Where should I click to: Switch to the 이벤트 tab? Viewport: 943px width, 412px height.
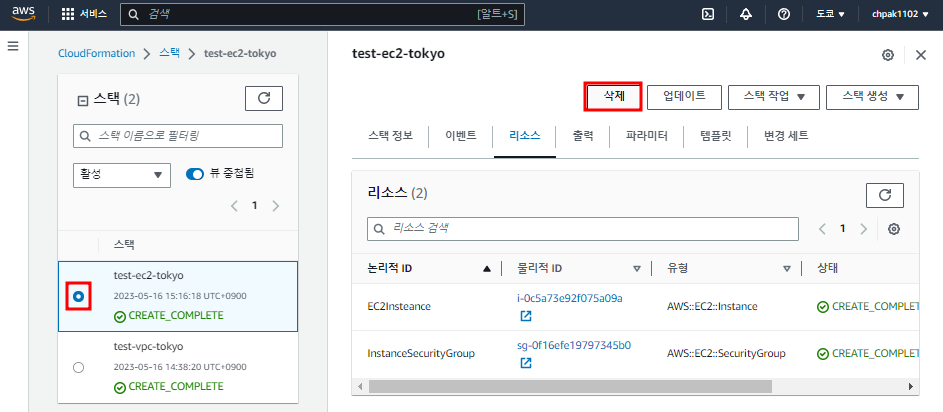pos(461,136)
